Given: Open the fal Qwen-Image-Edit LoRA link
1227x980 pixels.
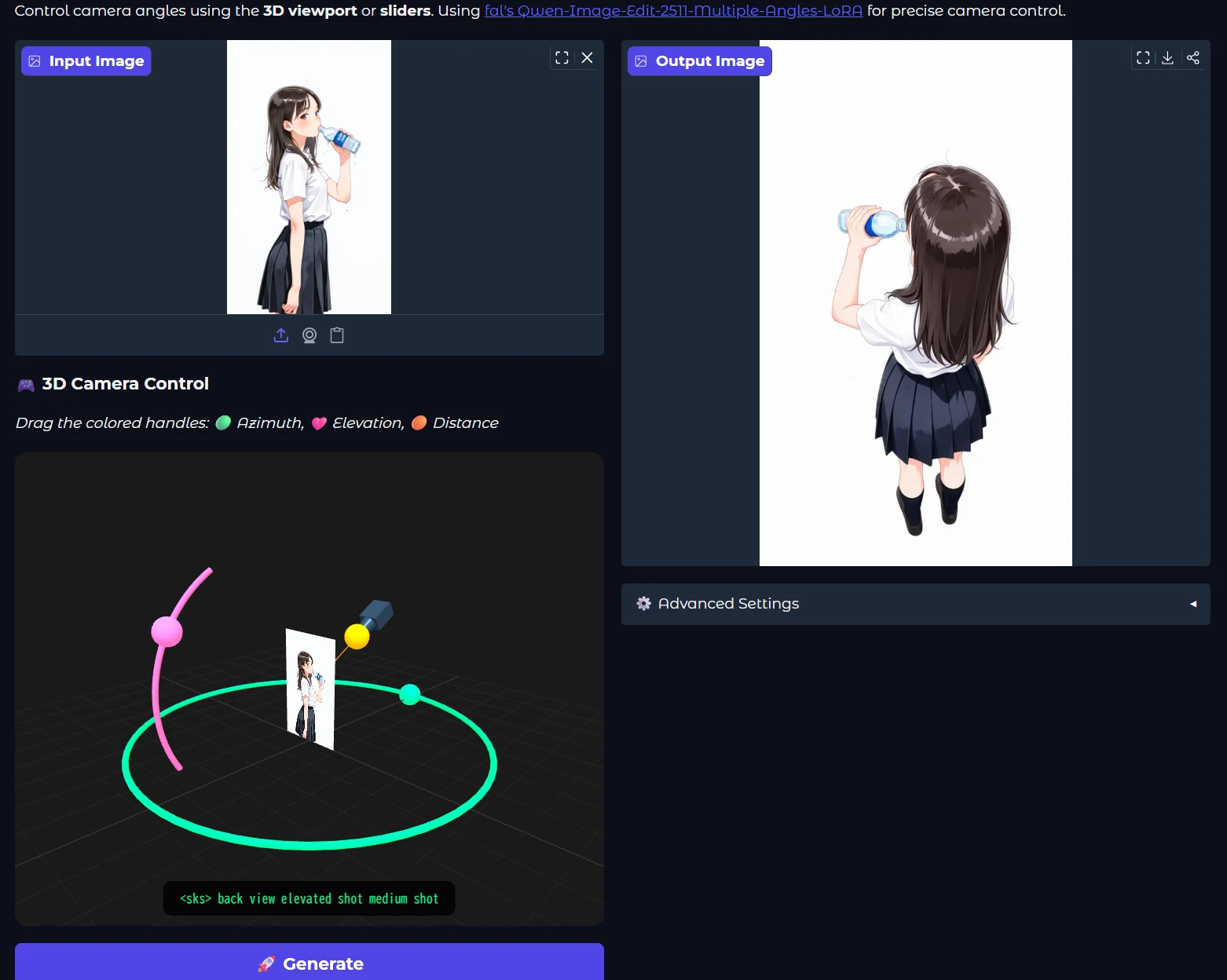Looking at the screenshot, I should point(673,11).
